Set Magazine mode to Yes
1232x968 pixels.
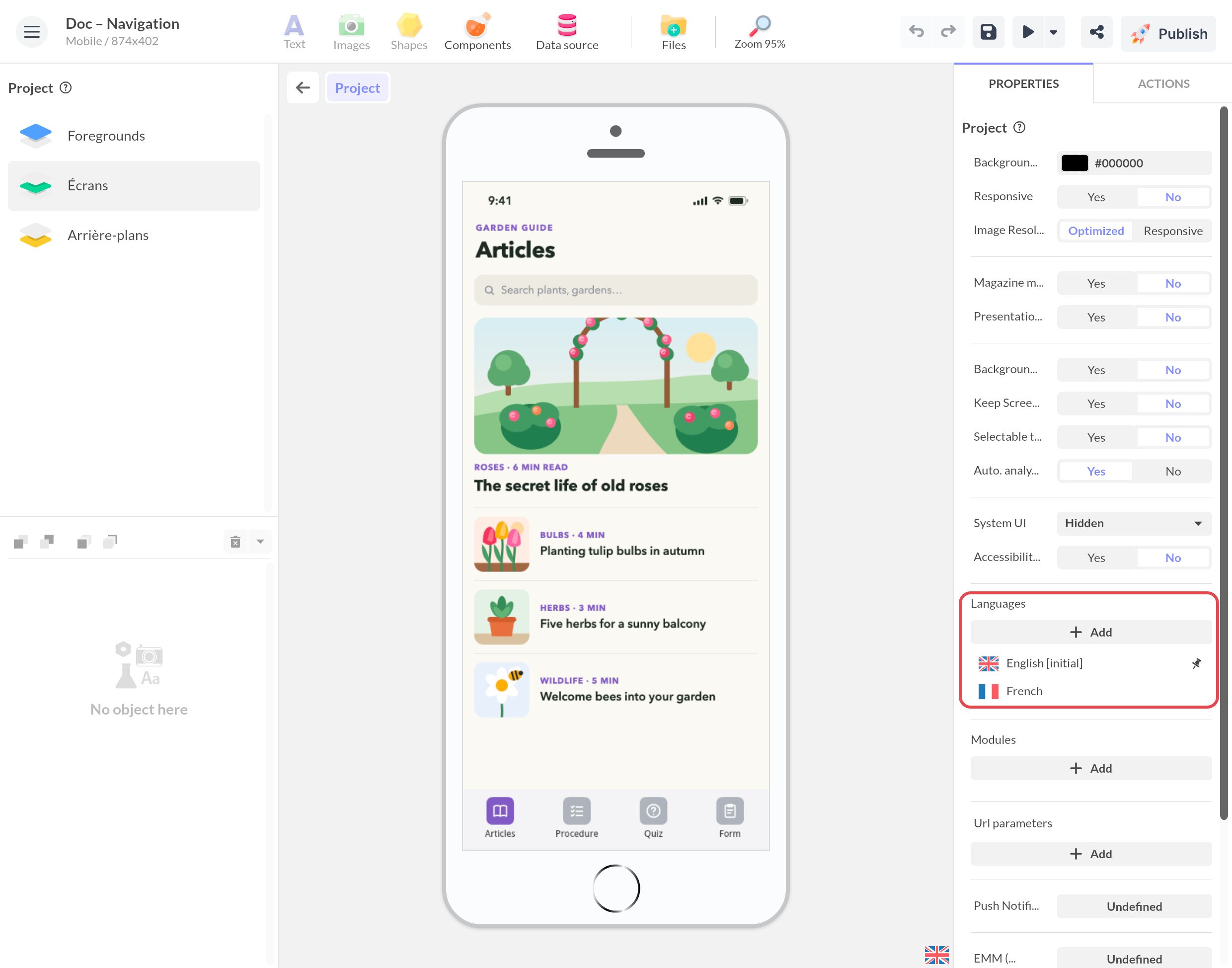click(1096, 283)
